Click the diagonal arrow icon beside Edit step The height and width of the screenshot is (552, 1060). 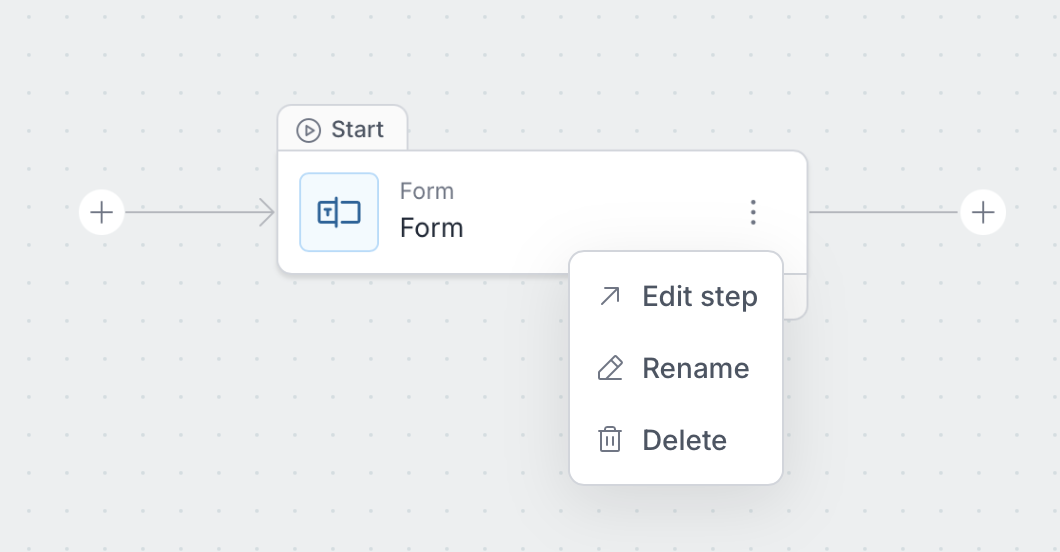click(x=609, y=297)
